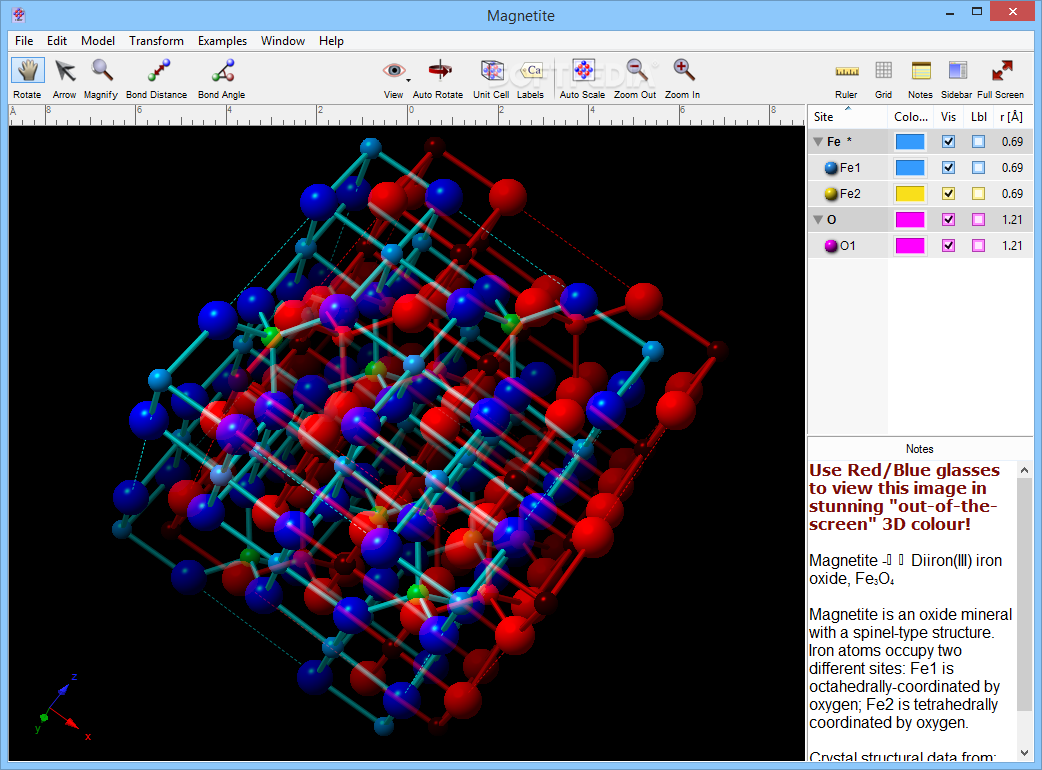Toggle the Grid overlay

(x=883, y=78)
